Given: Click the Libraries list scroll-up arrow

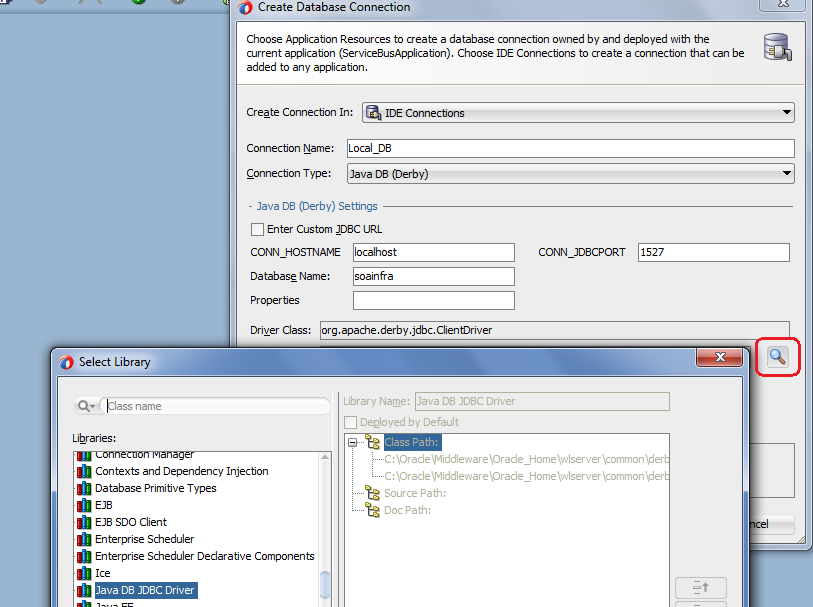Looking at the screenshot, I should pos(325,457).
